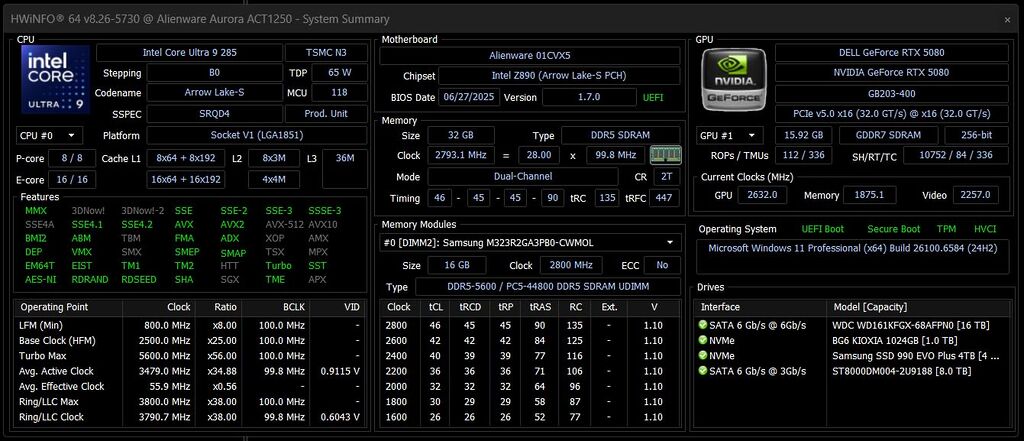Click the Intel Z890 chipset field
Screen dimensions: 1024x441
point(559,76)
